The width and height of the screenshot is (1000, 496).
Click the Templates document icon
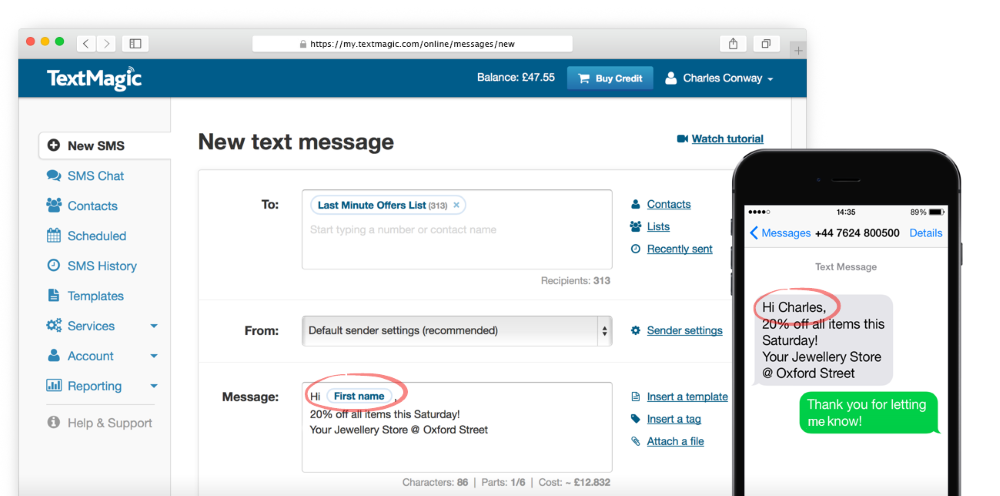click(54, 295)
